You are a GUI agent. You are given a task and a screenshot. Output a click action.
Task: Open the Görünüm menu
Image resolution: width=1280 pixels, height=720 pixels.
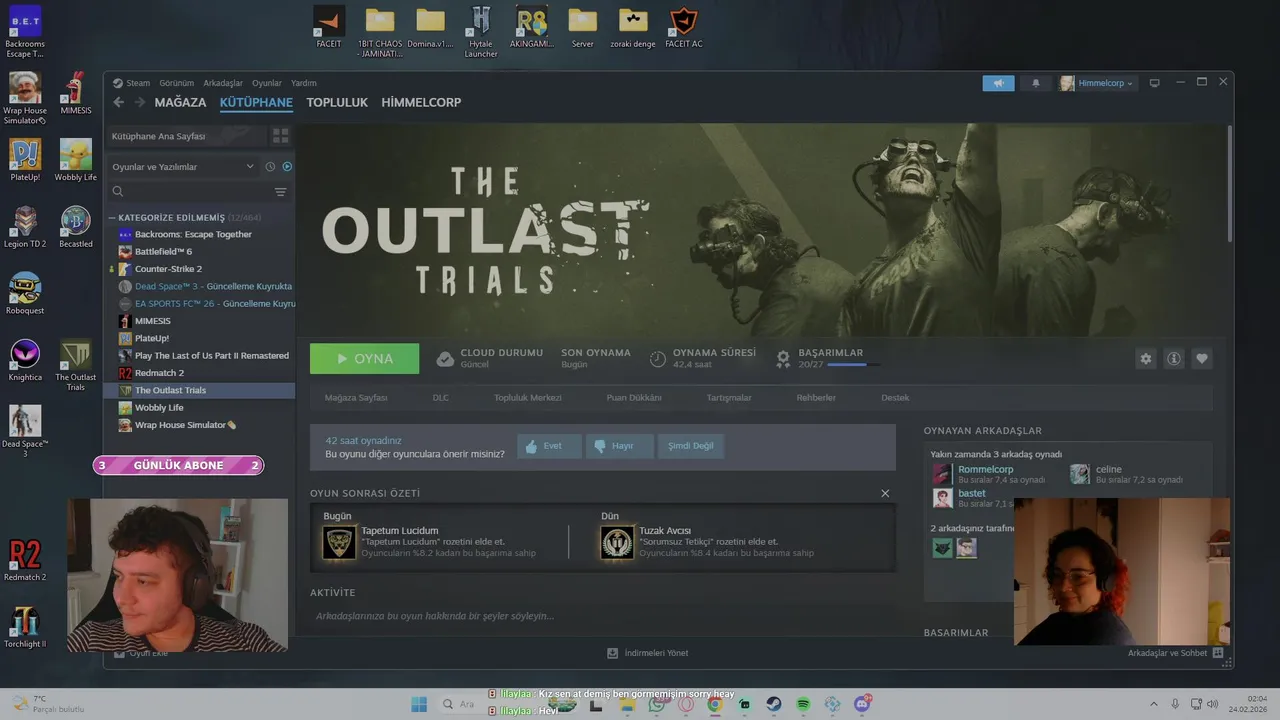click(176, 83)
